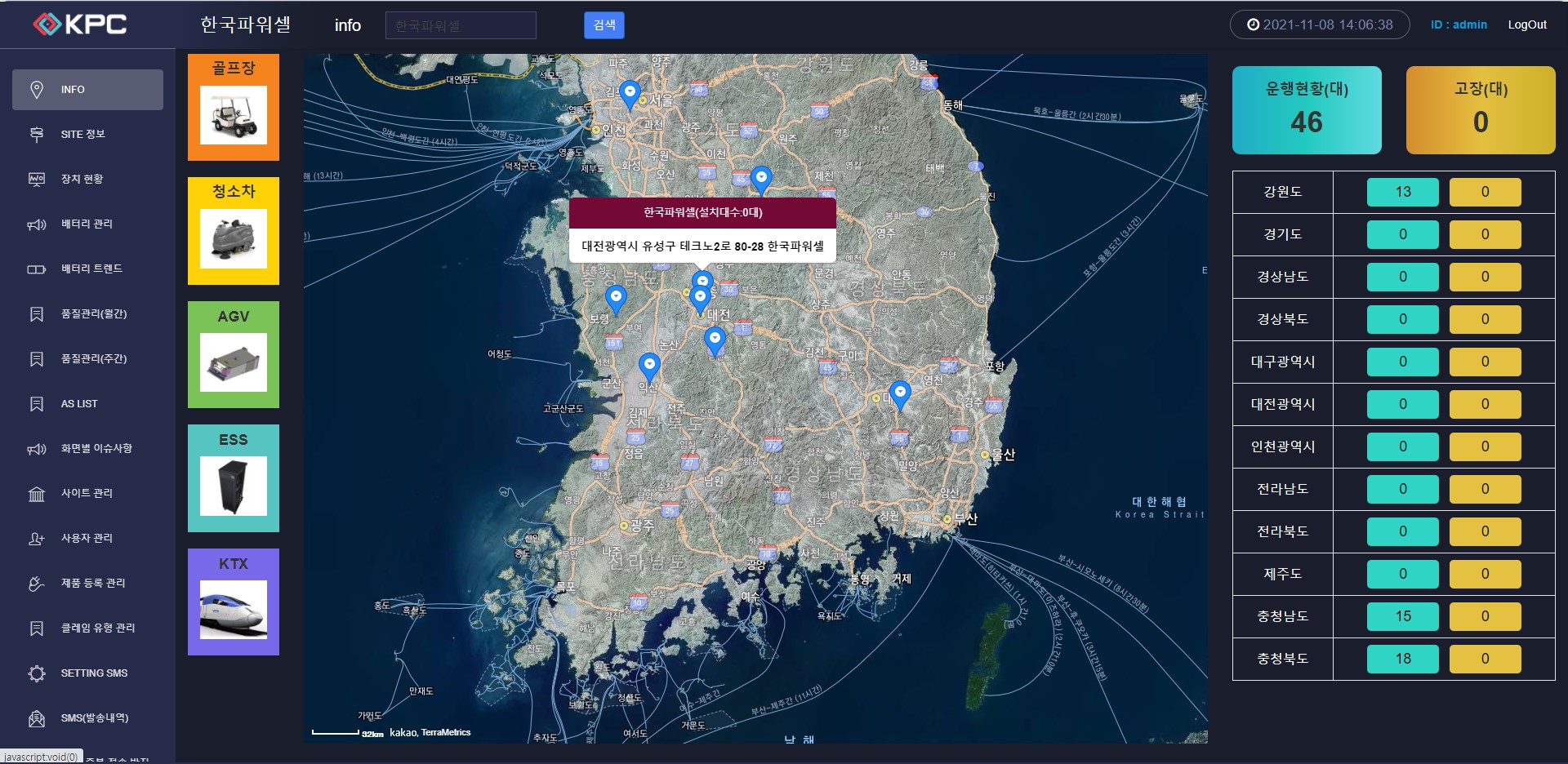
Task: Click the 충청북도 count badge showing 18
Action: pyautogui.click(x=1402, y=659)
